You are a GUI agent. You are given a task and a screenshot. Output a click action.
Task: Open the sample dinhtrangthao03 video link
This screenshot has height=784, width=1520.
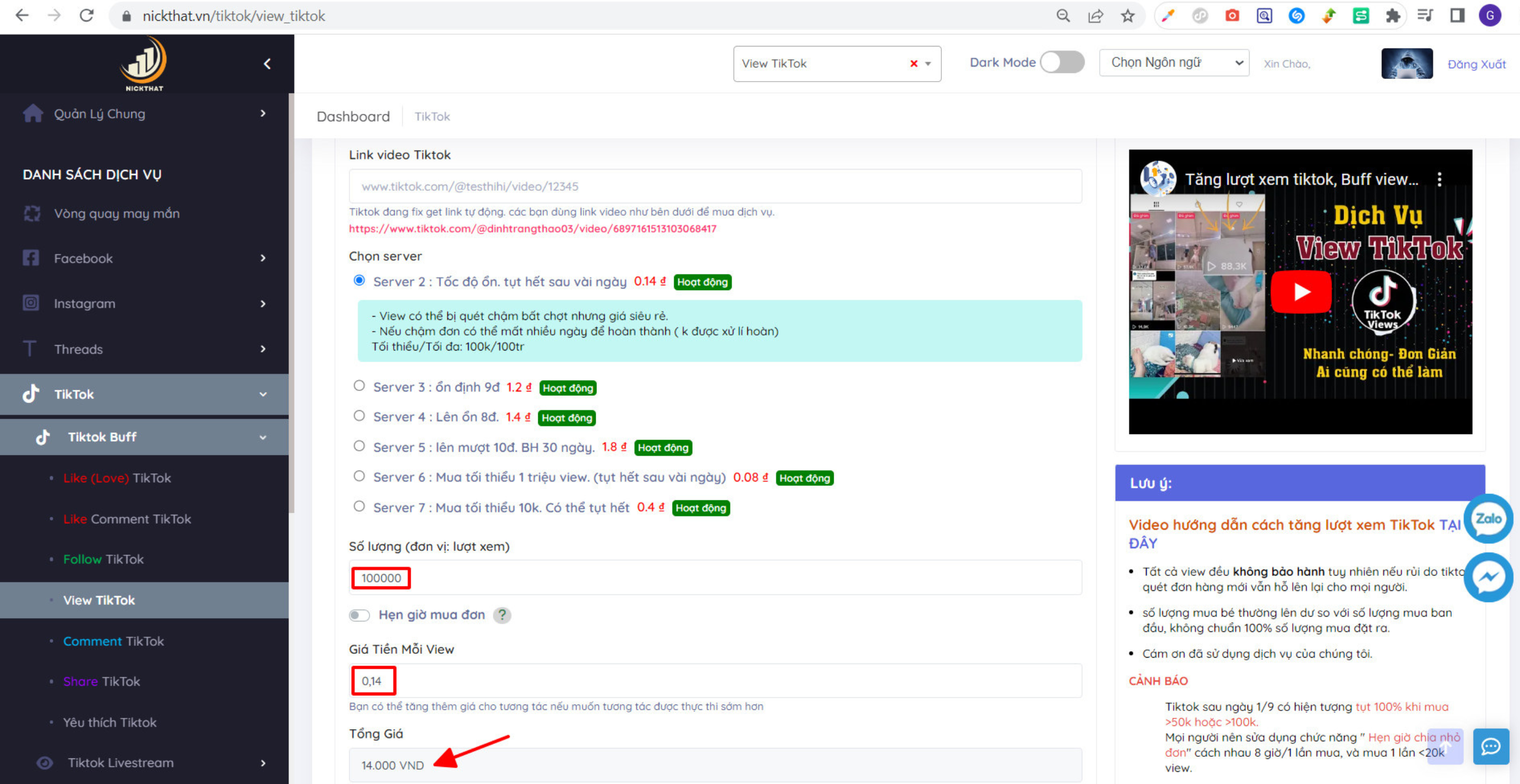532,228
